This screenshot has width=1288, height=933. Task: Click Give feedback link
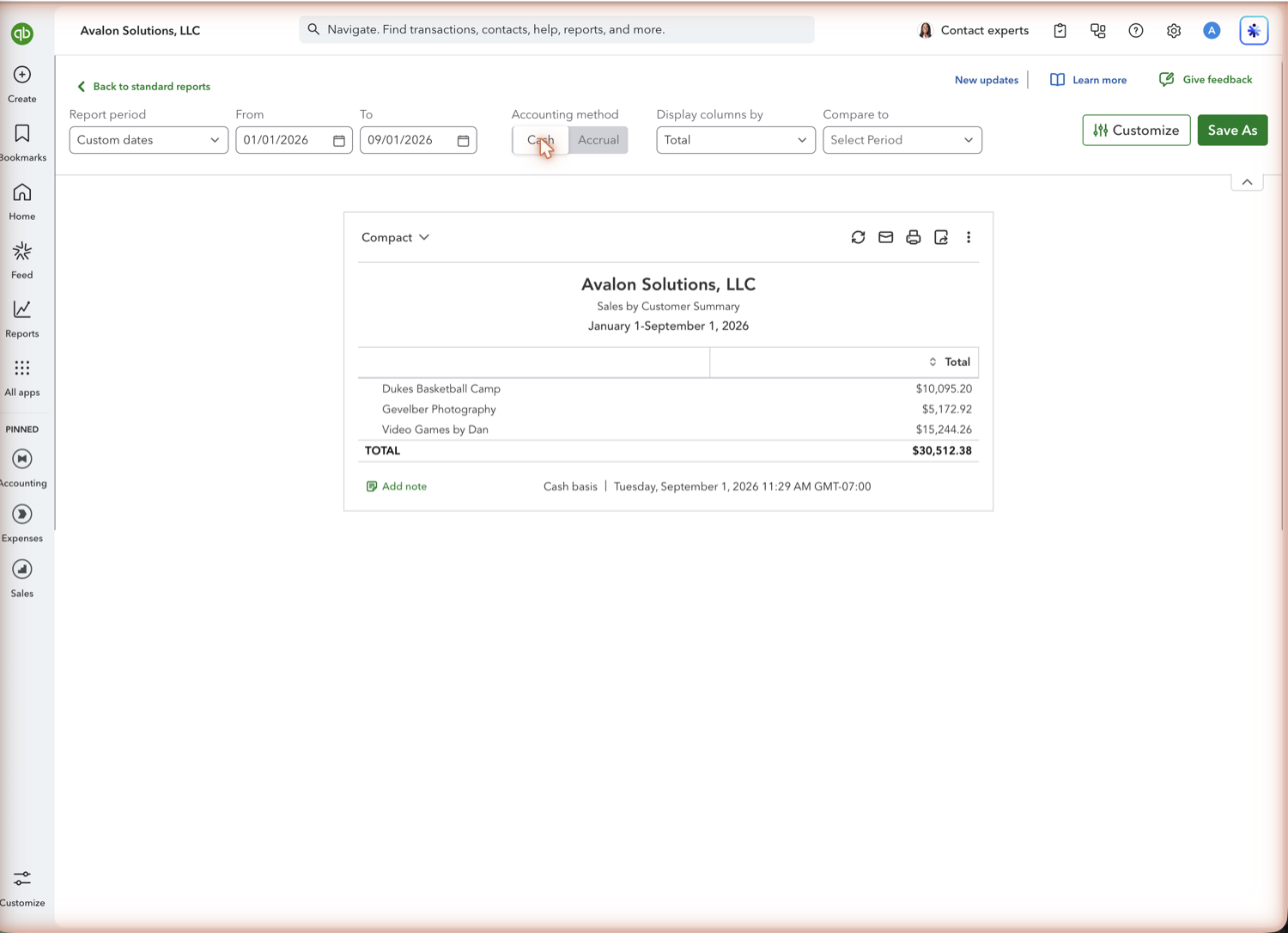point(1206,80)
